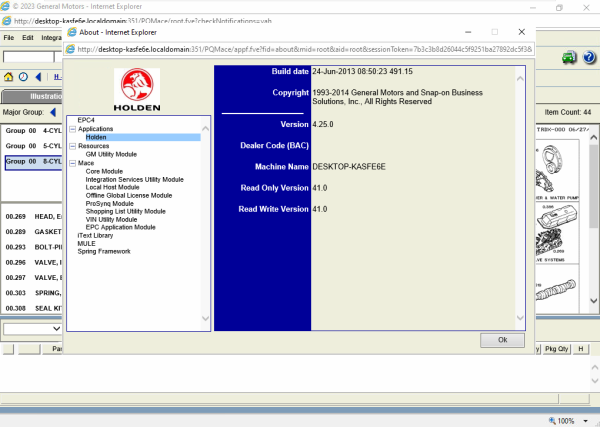Select Group 00 4-CYL row
The image size is (600, 427).
pyautogui.click(x=33, y=131)
